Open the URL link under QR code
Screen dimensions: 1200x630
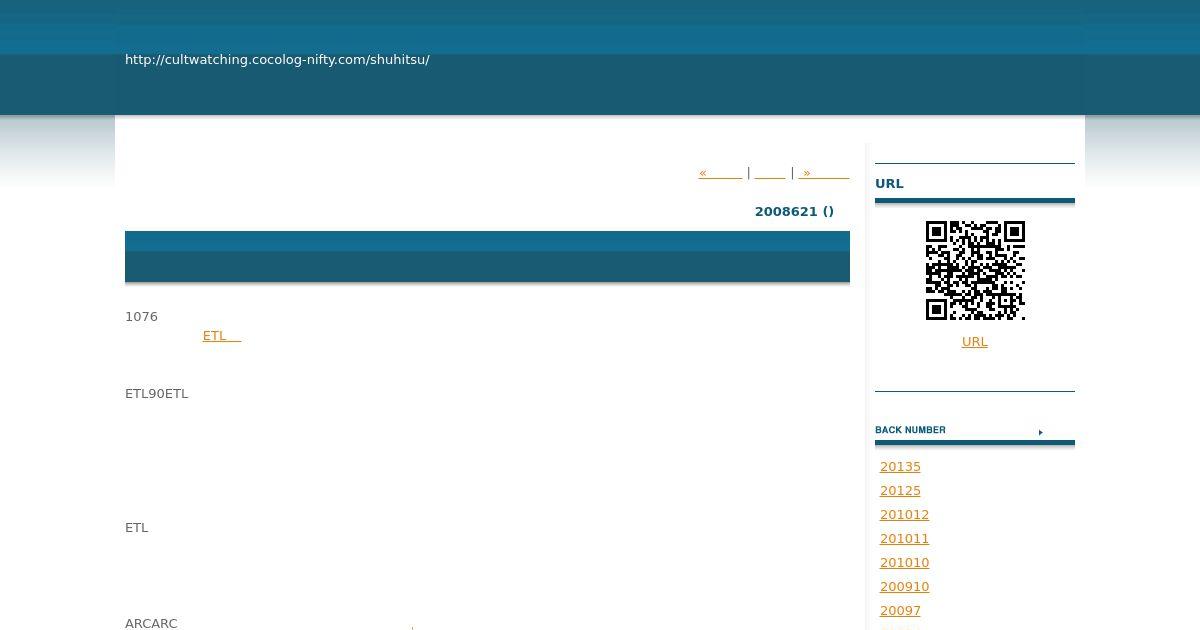(975, 342)
